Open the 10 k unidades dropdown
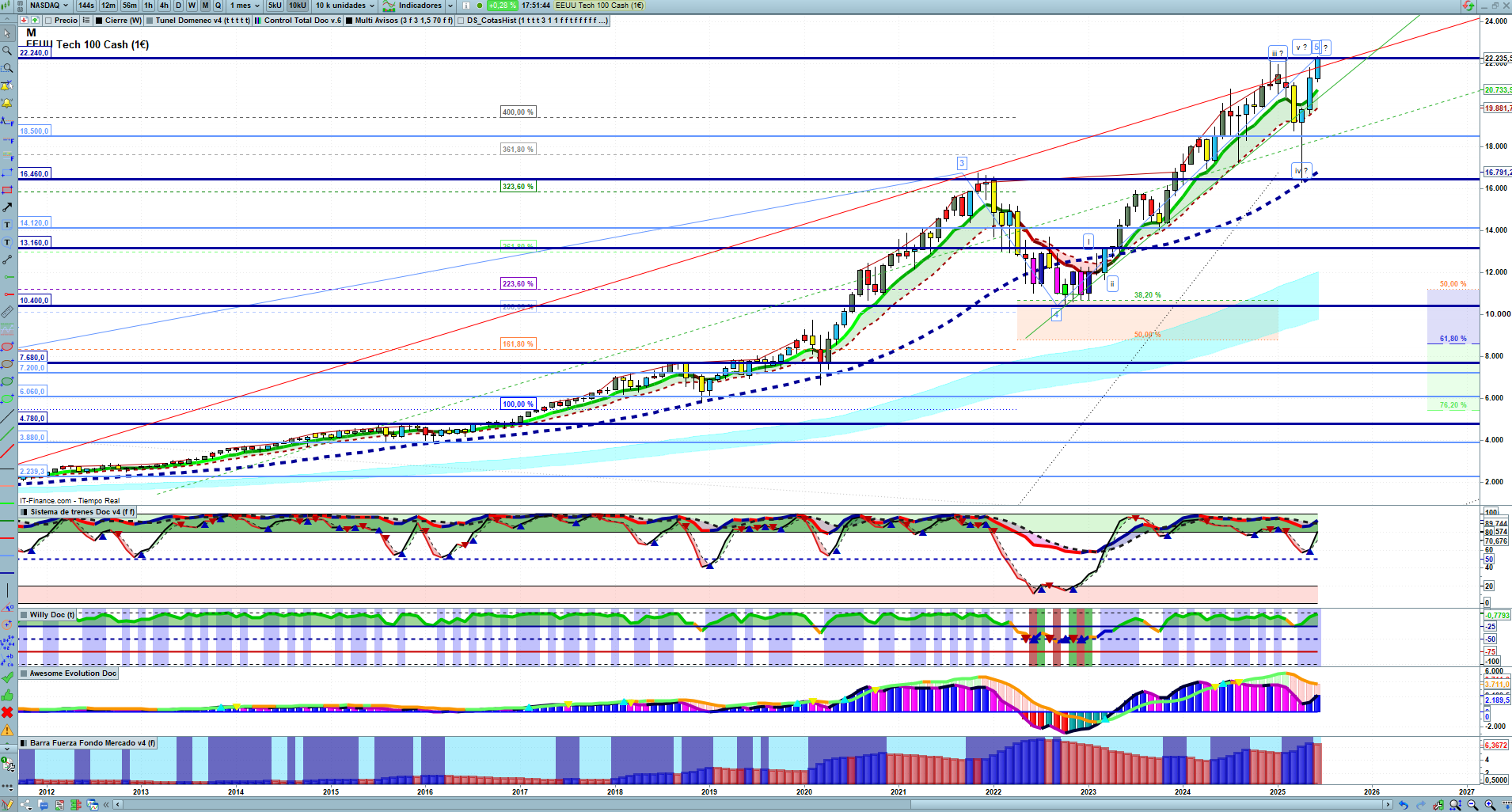Image resolution: width=1512 pixels, height=812 pixels. coord(345,6)
